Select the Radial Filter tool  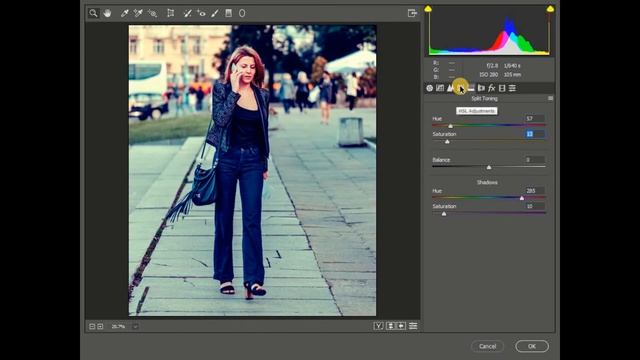point(242,13)
